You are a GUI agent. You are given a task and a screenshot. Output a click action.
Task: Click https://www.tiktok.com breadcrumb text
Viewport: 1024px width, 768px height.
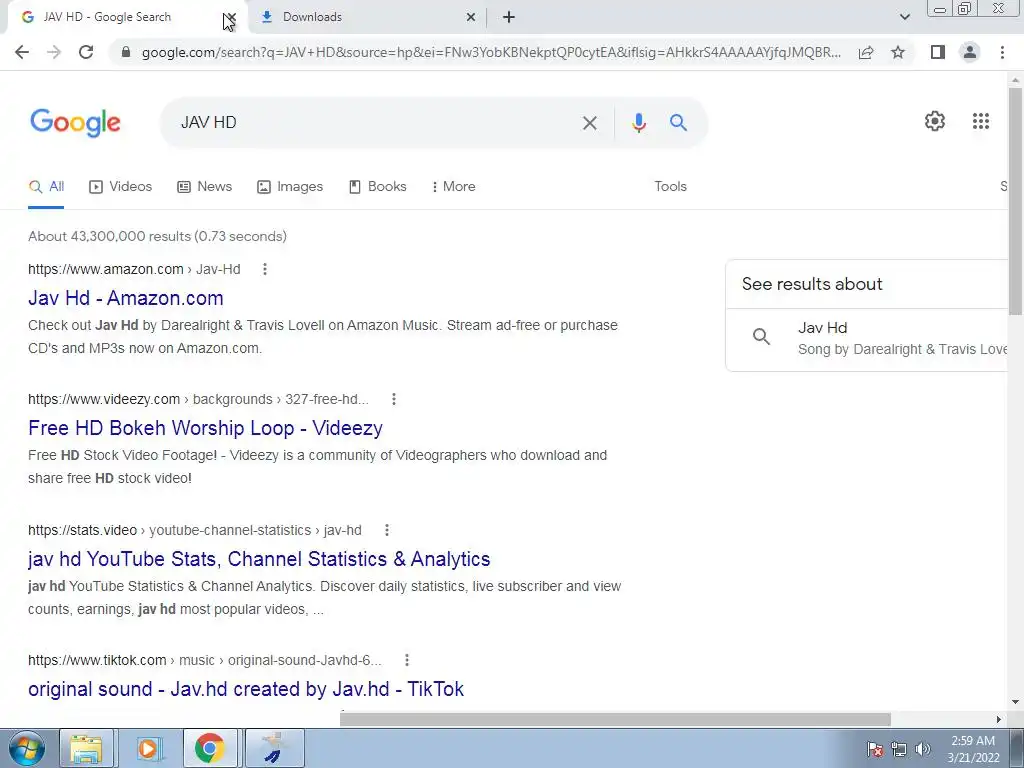point(97,660)
